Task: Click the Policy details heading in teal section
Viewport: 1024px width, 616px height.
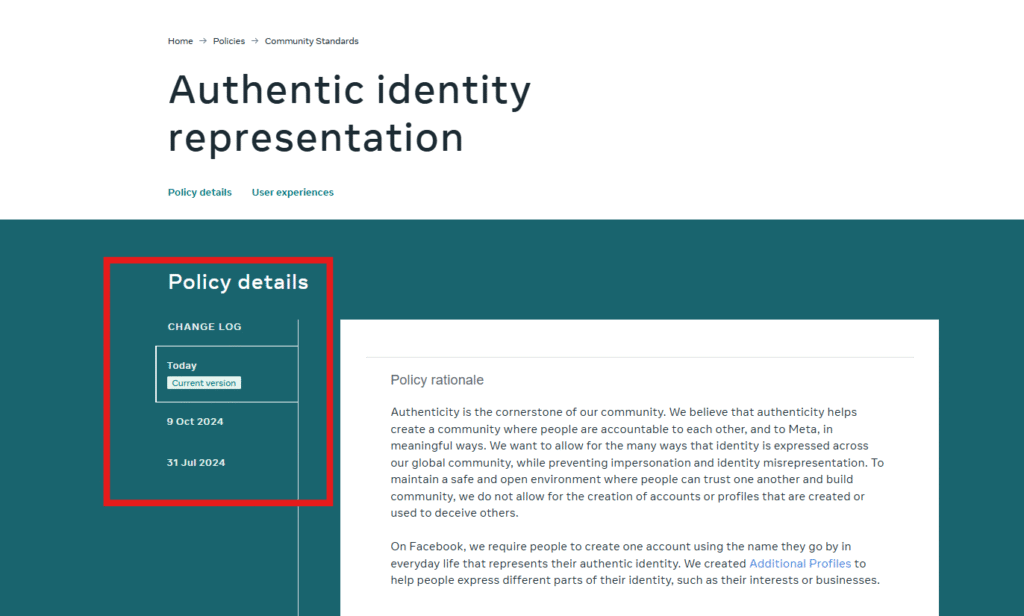Action: [238, 282]
